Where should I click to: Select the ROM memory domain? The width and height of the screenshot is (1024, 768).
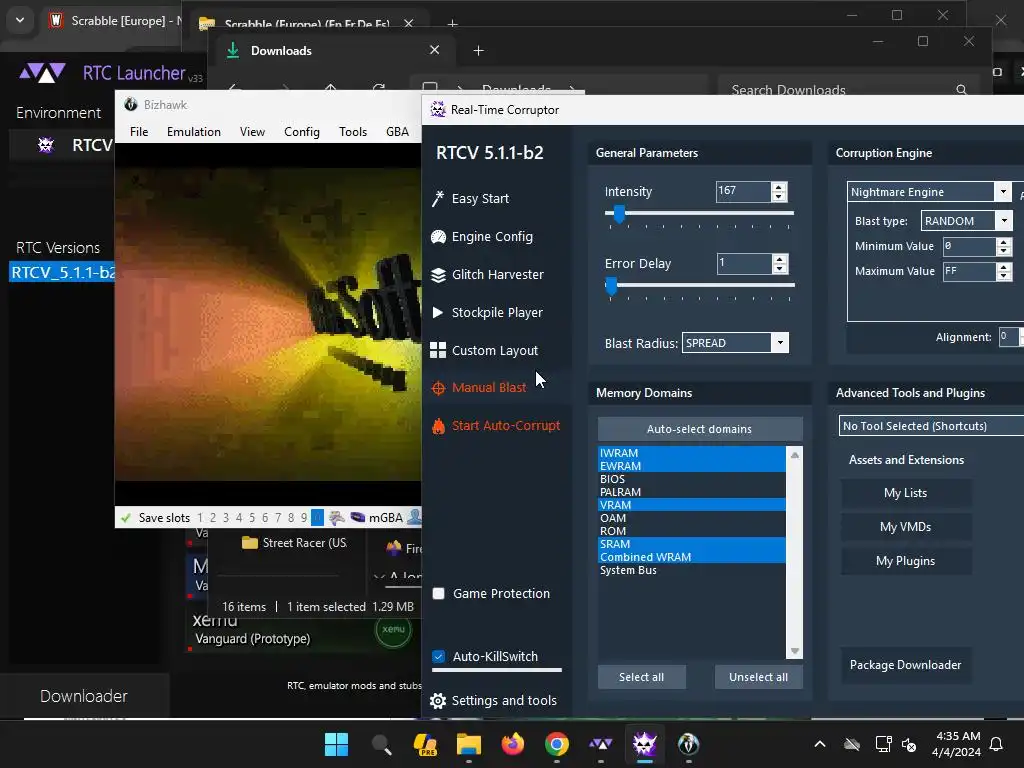coord(692,531)
